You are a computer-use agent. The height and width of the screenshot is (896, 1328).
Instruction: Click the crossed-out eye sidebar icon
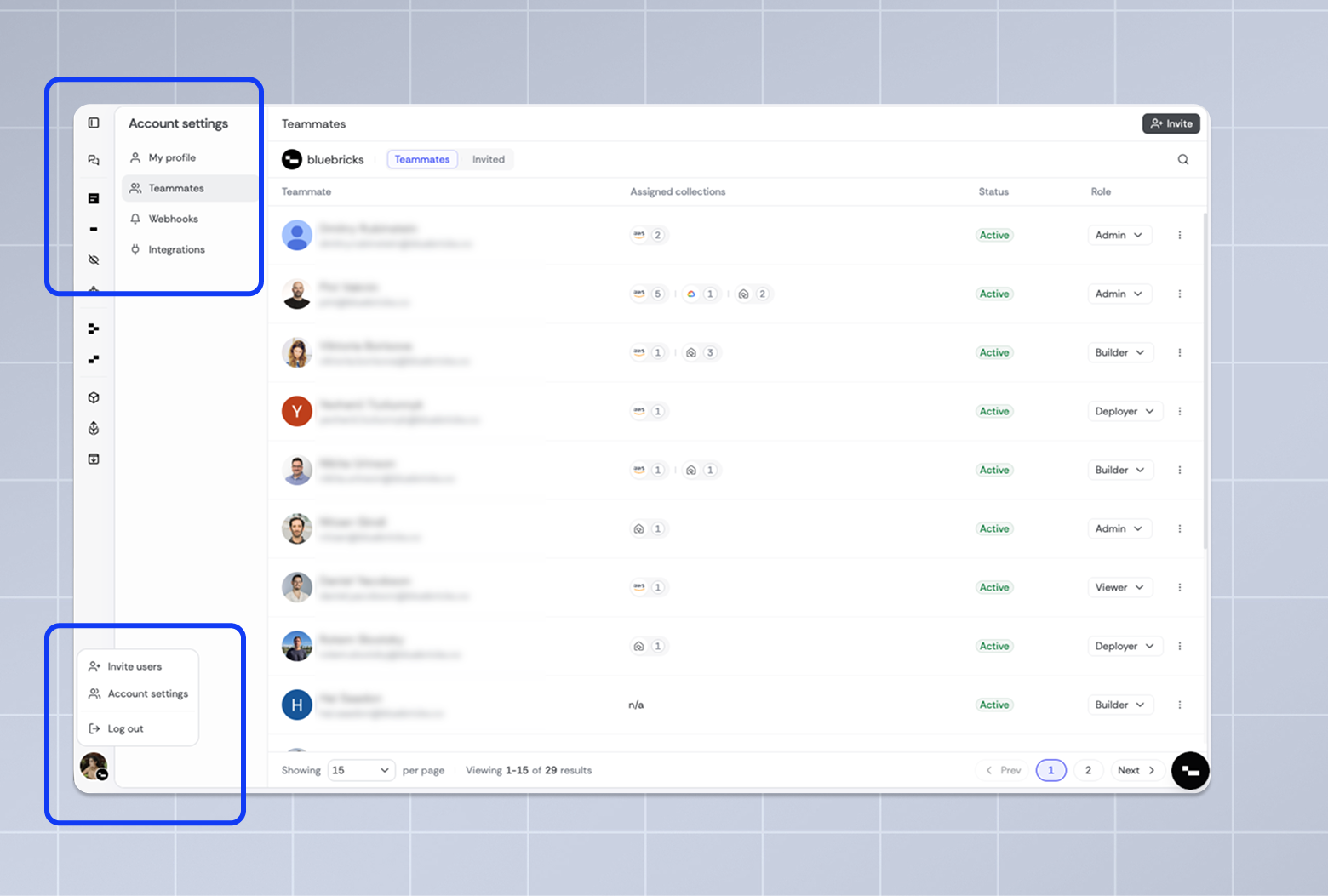94,260
